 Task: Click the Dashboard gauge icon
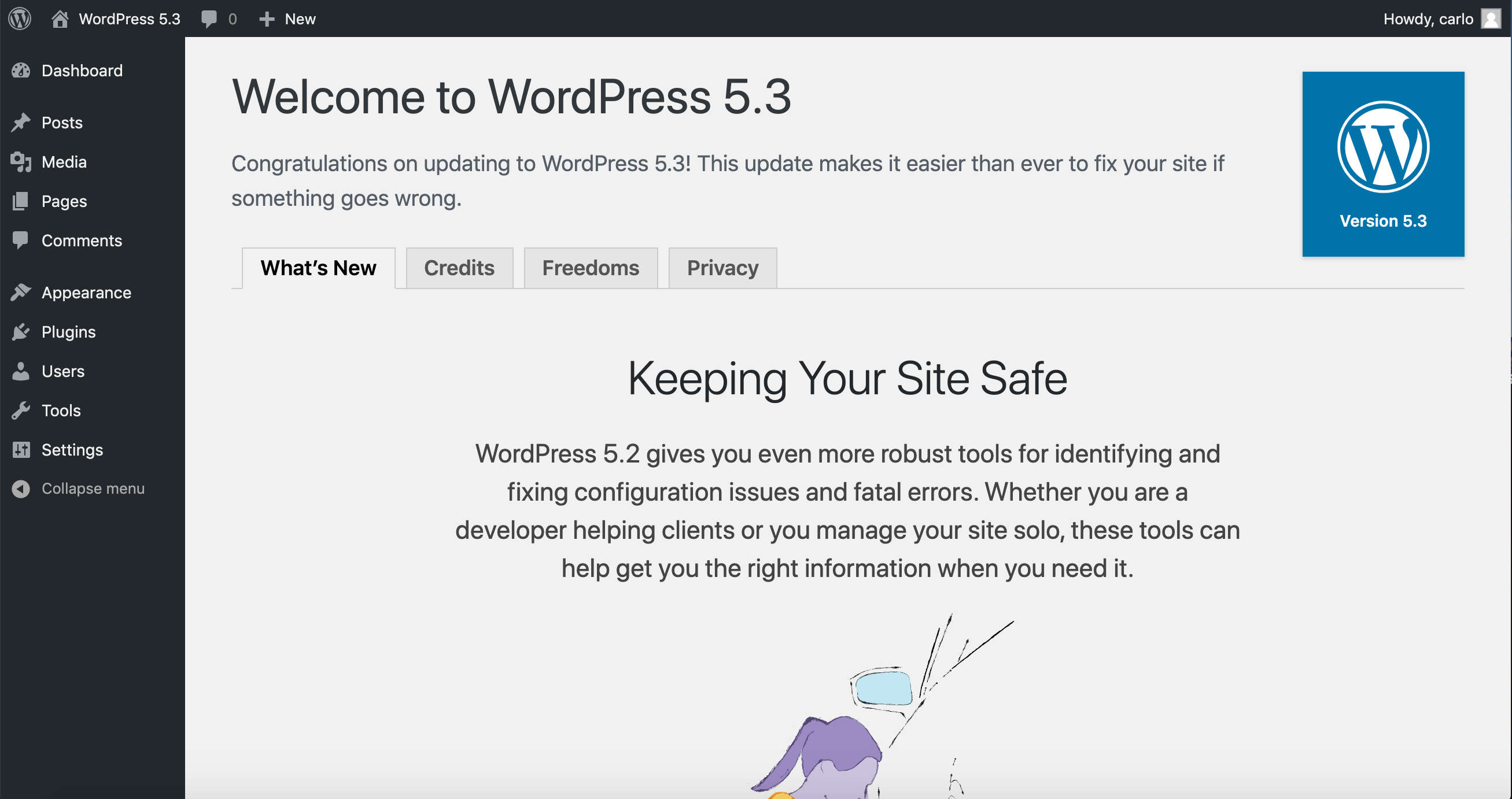pyautogui.click(x=21, y=71)
